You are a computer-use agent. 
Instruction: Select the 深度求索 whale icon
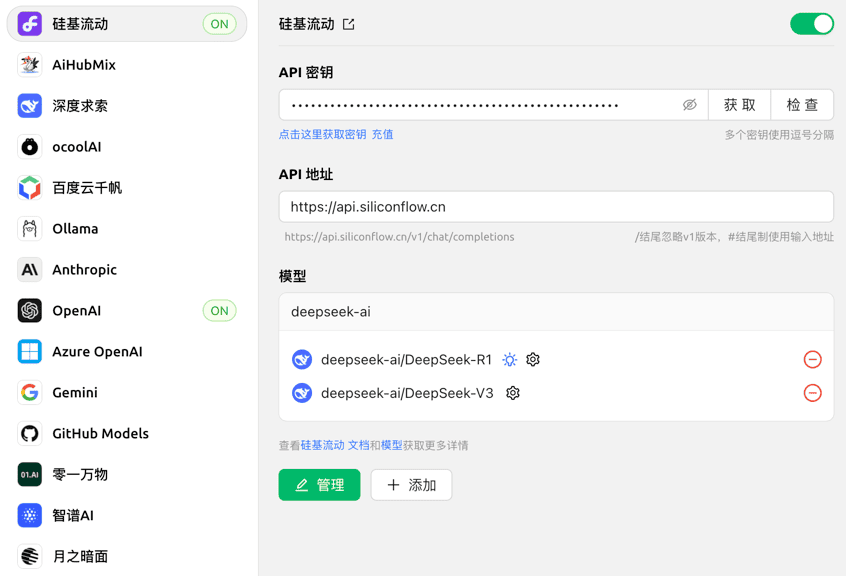tap(30, 106)
